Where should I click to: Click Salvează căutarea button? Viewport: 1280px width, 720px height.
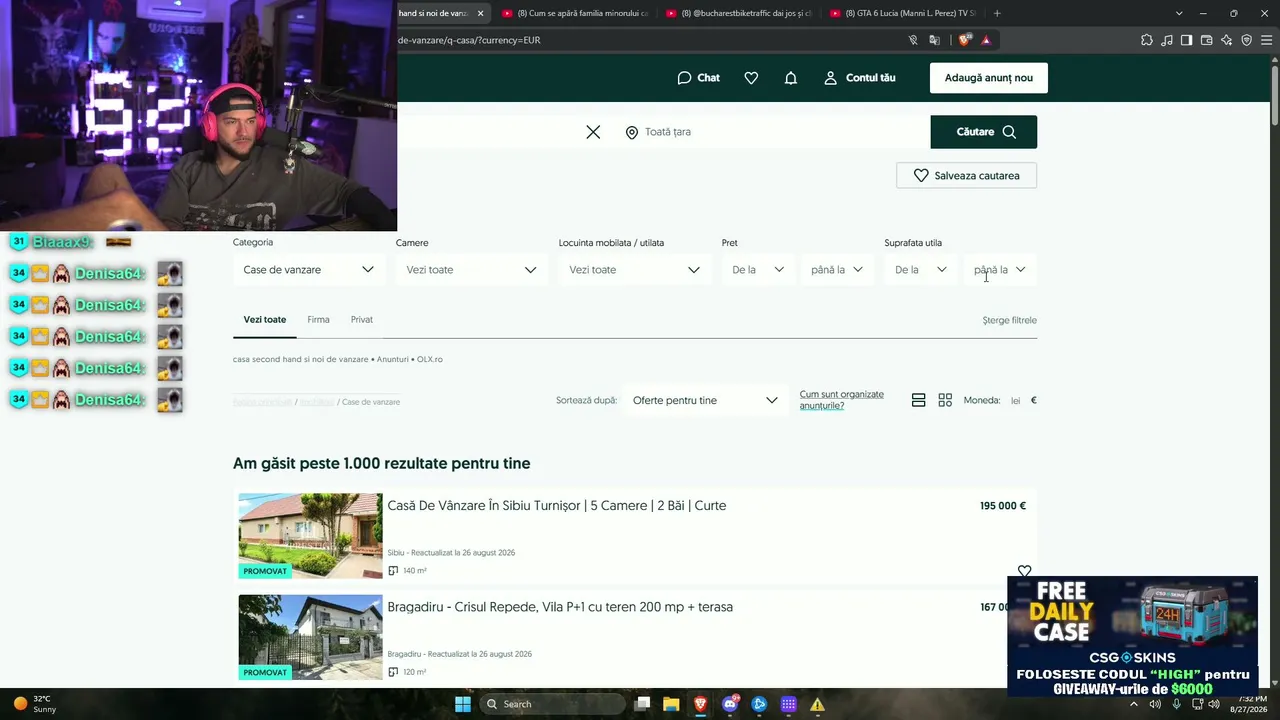pos(966,175)
